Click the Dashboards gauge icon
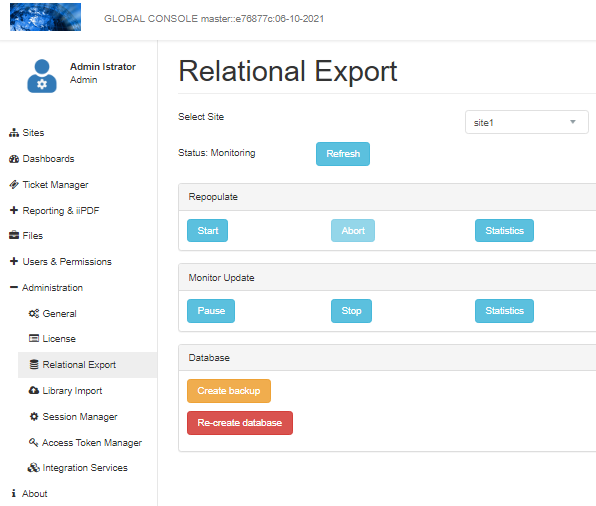Viewport: 596px width, 506px height. [14, 159]
